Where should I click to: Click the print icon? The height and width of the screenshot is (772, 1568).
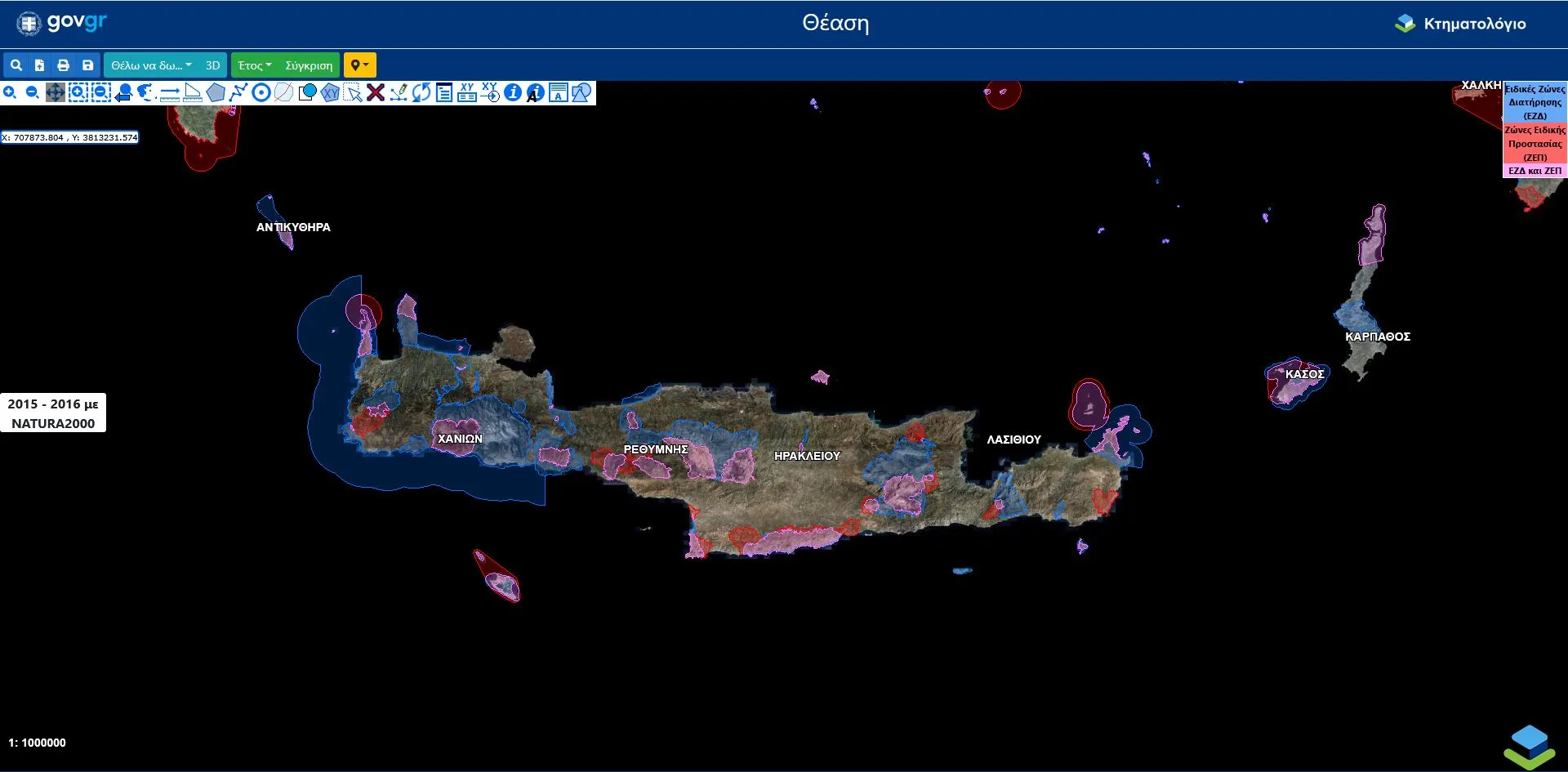pyautogui.click(x=63, y=65)
